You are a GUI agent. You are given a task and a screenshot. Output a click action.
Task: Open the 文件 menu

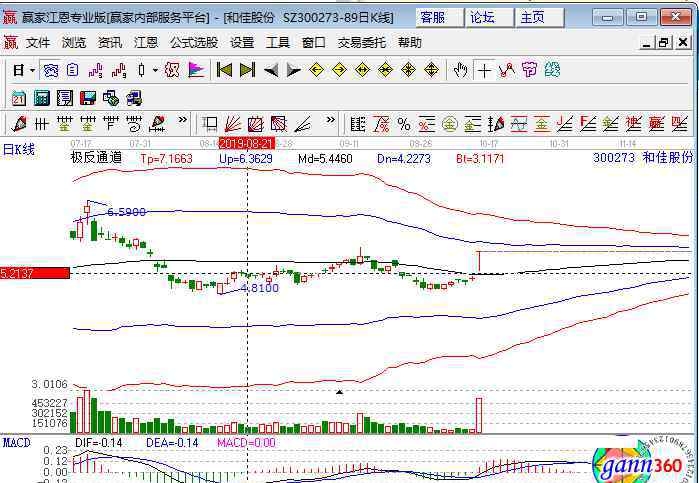(x=38, y=43)
